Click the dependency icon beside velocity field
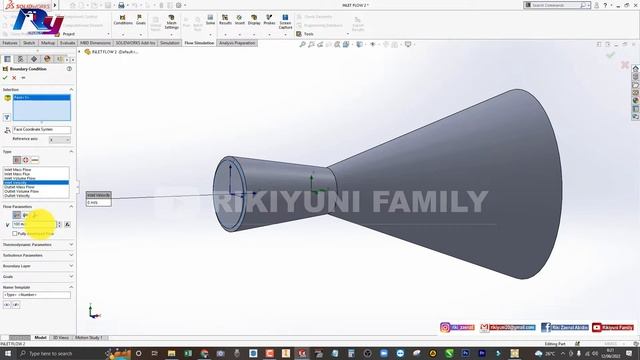 [x=67, y=224]
